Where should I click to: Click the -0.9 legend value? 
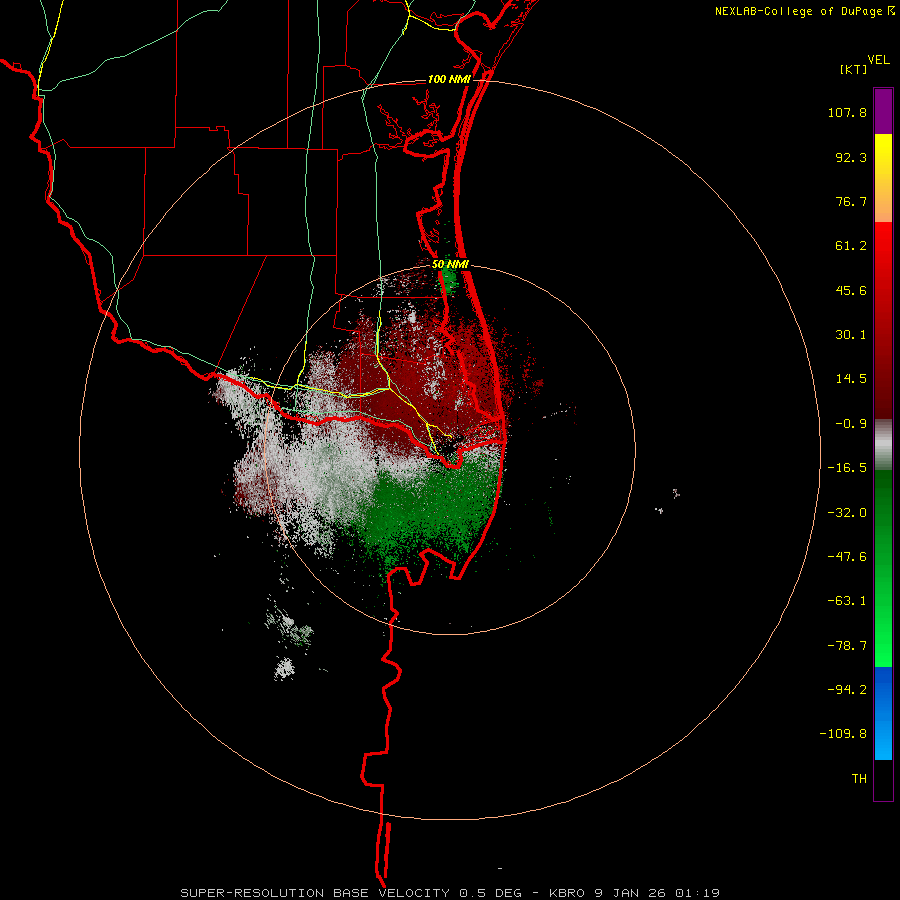pos(851,424)
